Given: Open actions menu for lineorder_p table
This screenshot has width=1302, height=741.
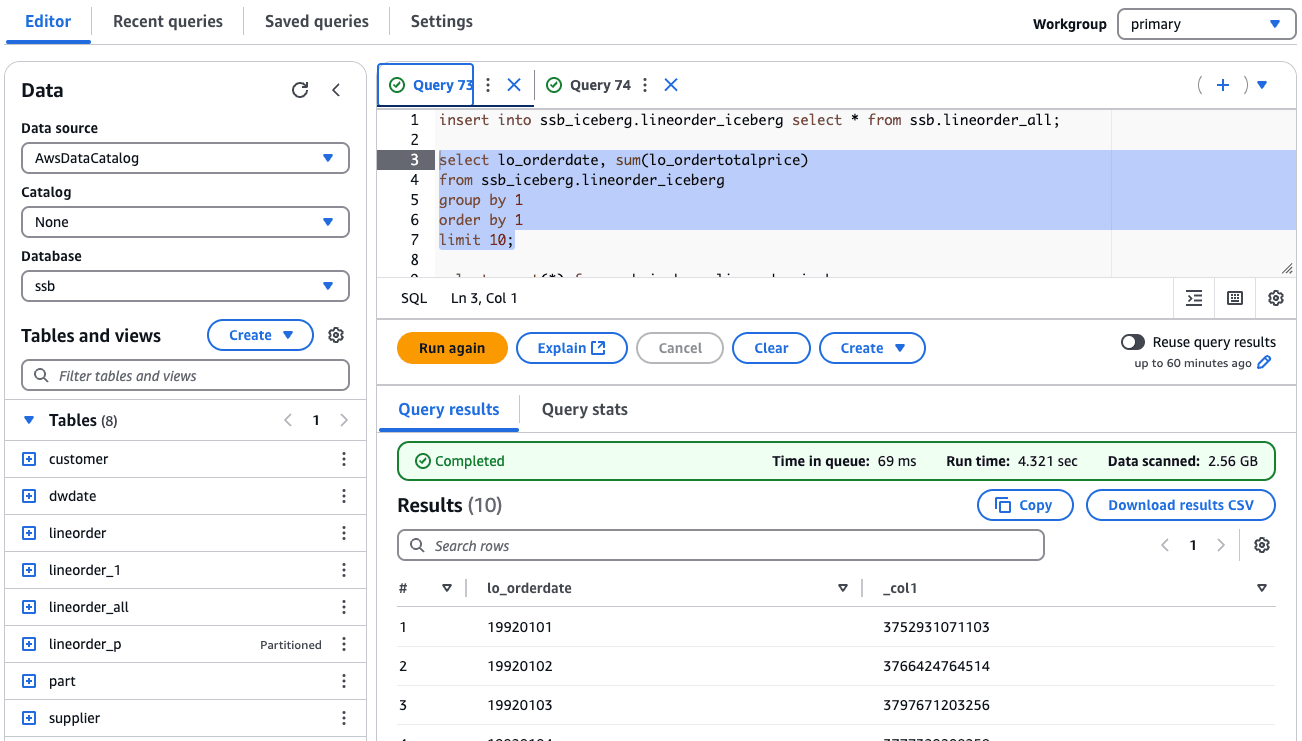Looking at the screenshot, I should pos(344,644).
